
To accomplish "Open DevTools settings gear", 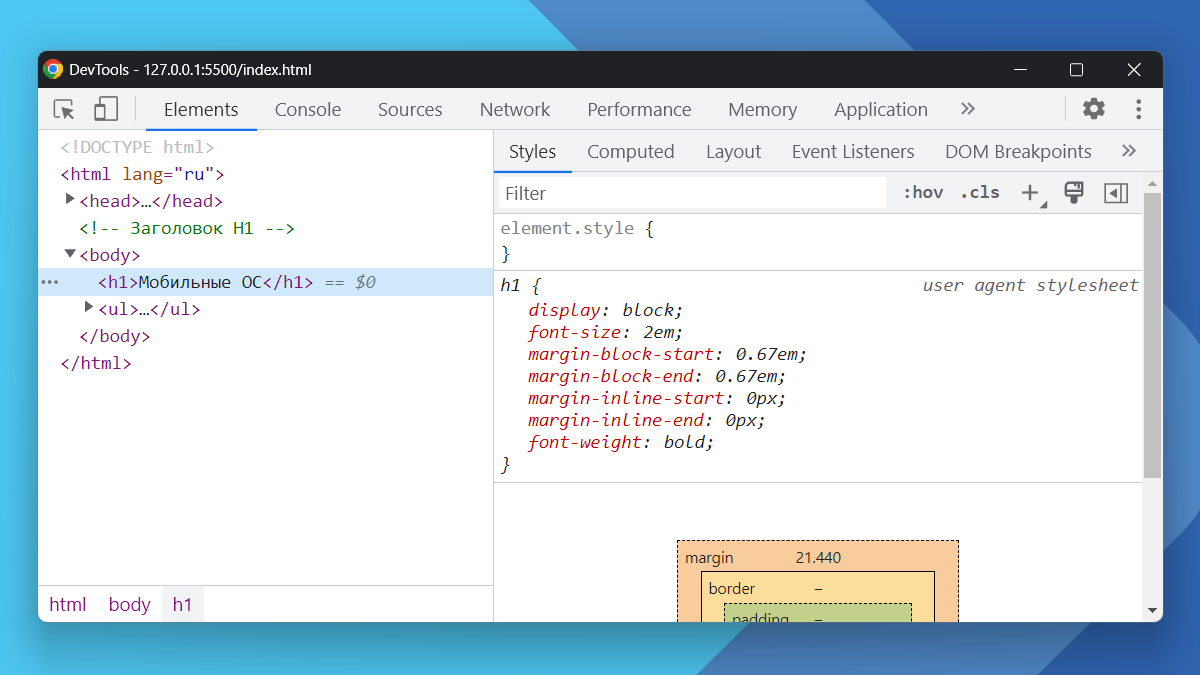I will point(1094,109).
